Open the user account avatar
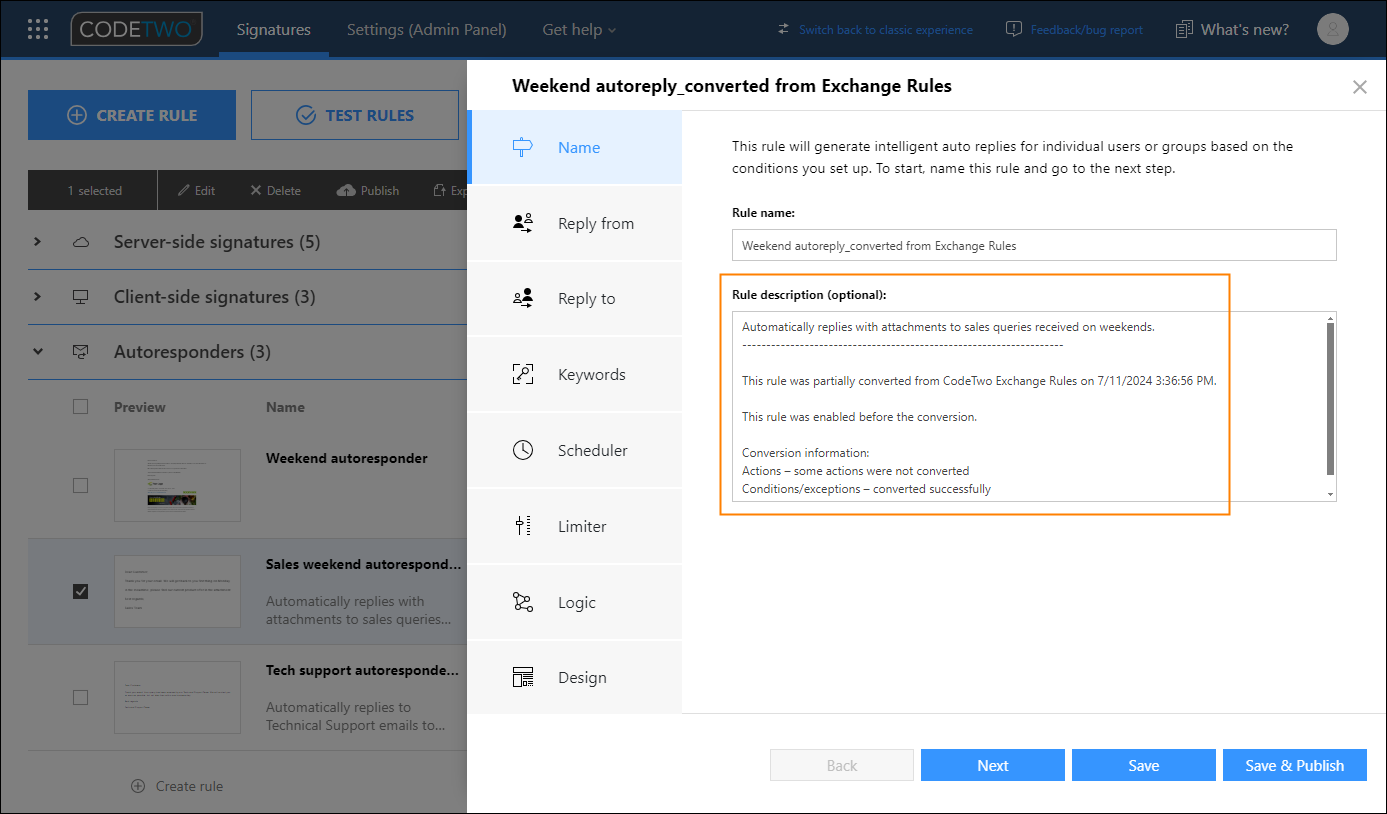 1332,29
